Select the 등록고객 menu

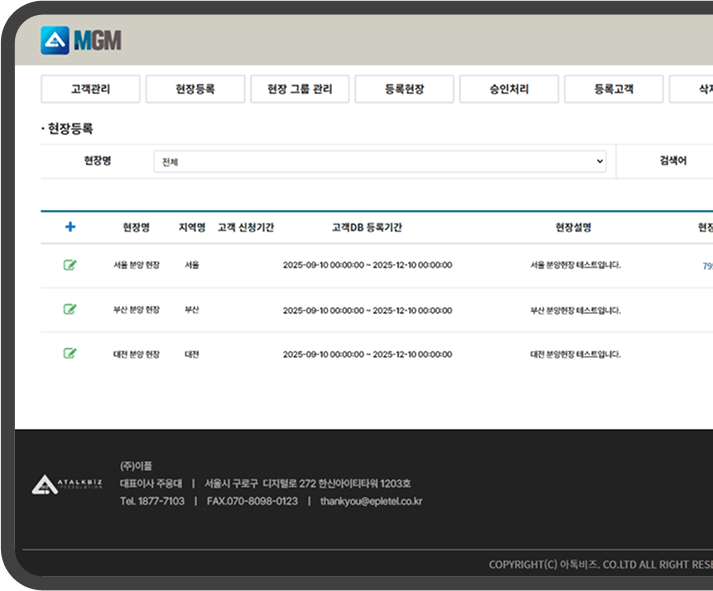pos(613,89)
